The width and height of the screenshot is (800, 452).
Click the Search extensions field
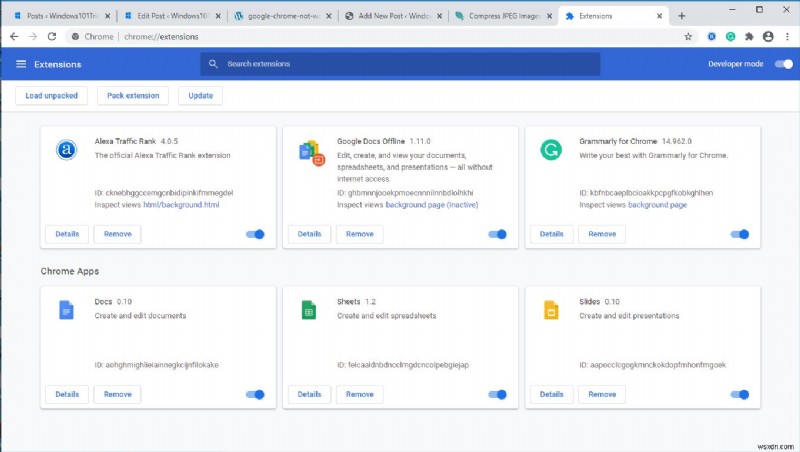coord(400,64)
